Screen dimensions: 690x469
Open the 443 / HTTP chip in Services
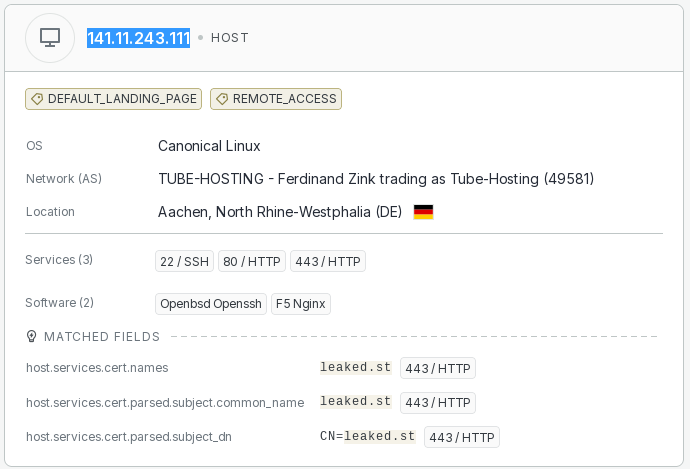(328, 261)
